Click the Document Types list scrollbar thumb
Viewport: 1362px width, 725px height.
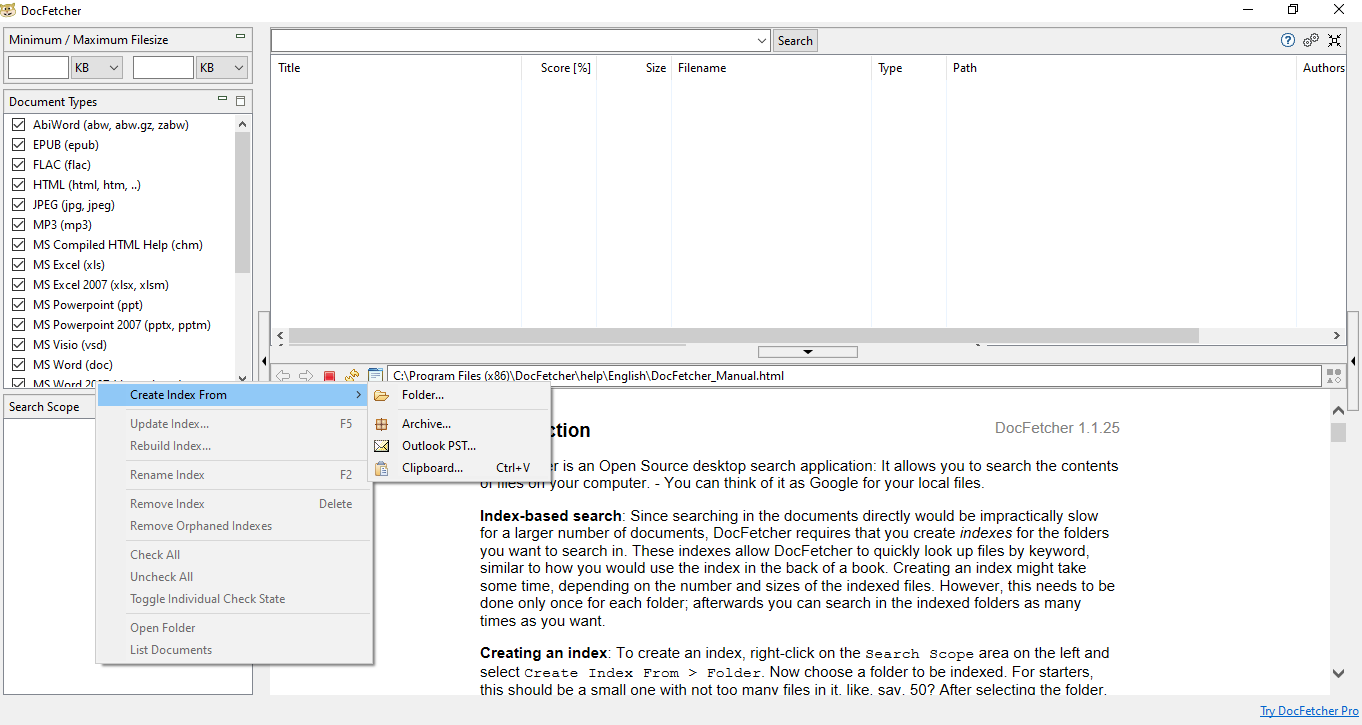242,202
